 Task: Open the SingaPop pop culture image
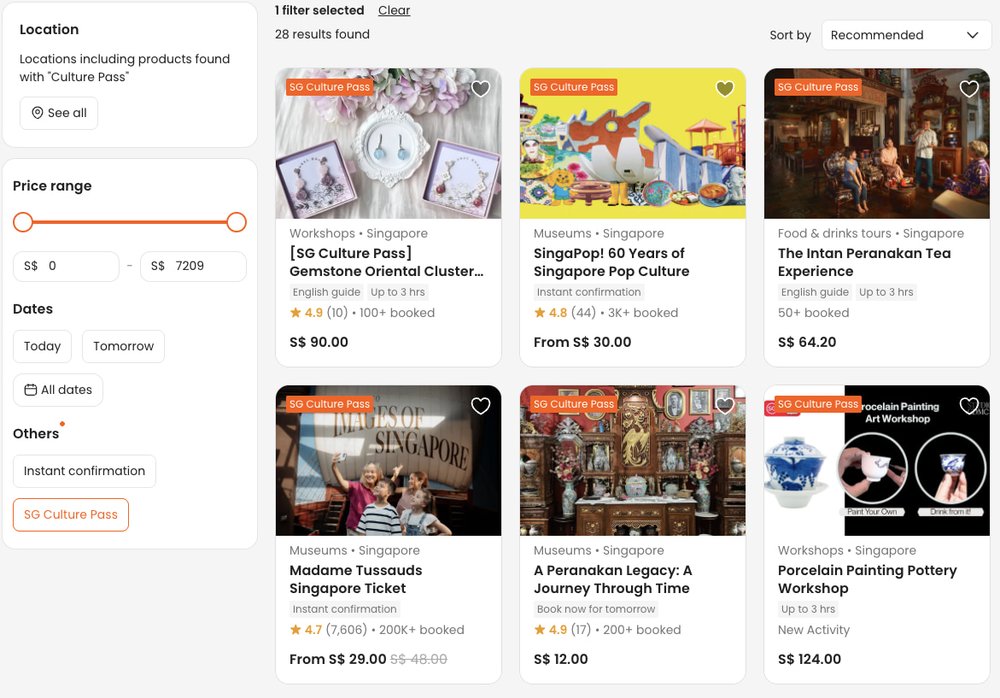(632, 143)
